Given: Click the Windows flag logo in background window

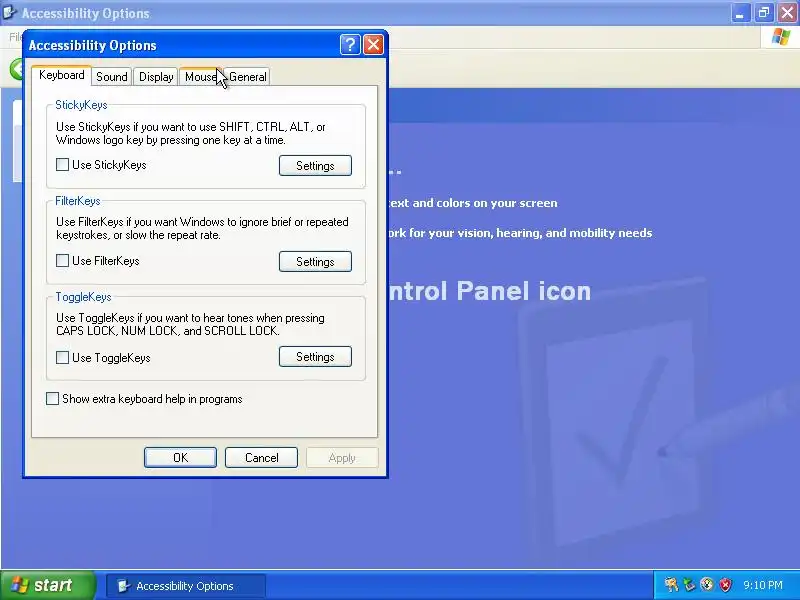Looking at the screenshot, I should pos(781,37).
